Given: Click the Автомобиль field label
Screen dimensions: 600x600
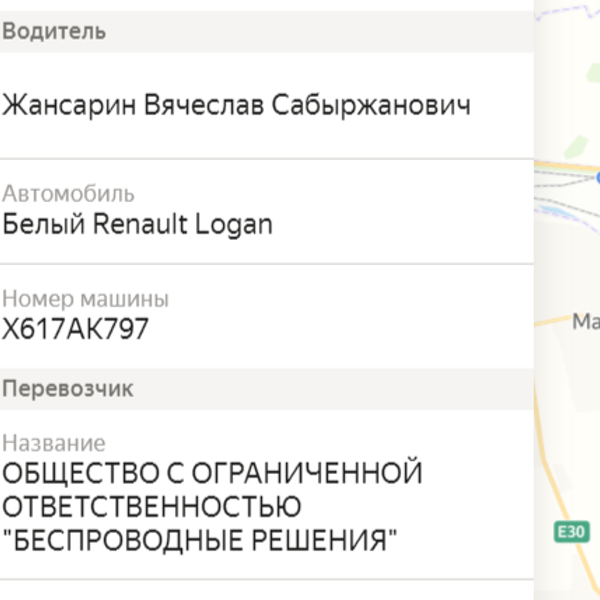Looking at the screenshot, I should (x=68, y=194).
